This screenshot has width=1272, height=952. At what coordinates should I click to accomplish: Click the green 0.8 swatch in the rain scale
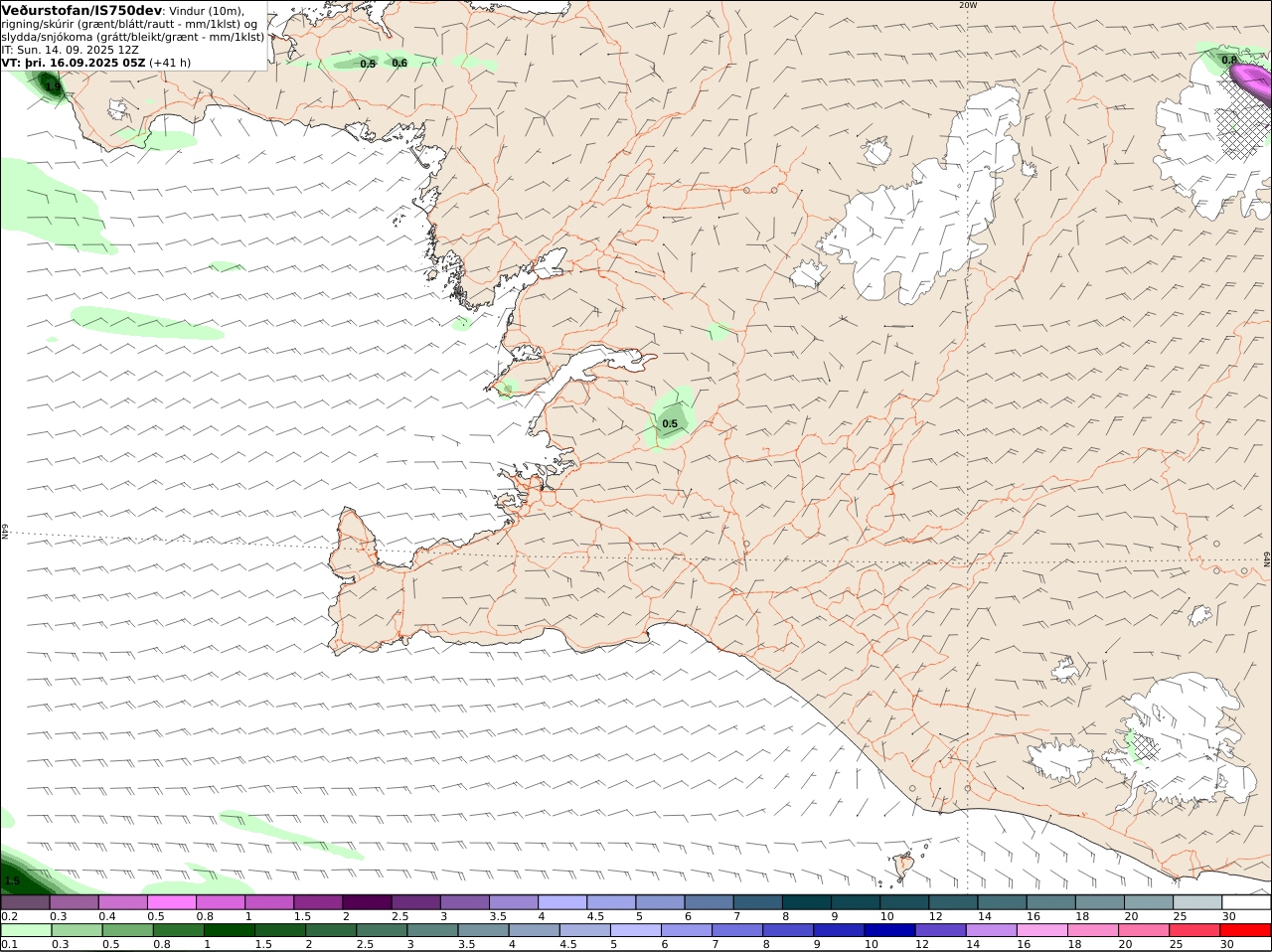coord(178,930)
